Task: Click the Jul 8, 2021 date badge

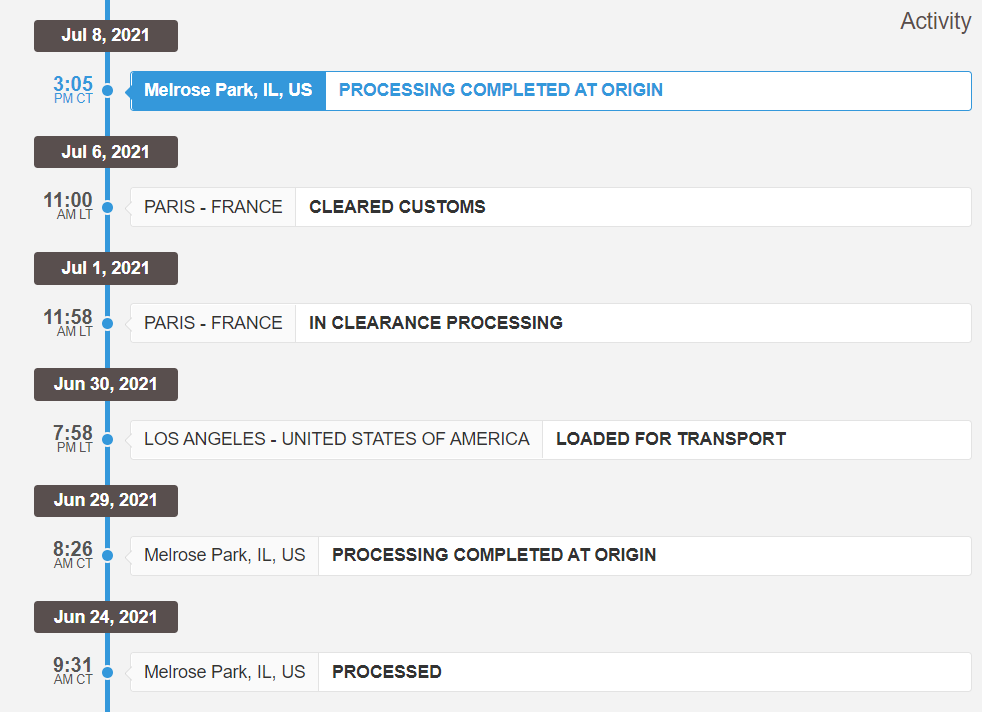Action: coord(106,35)
